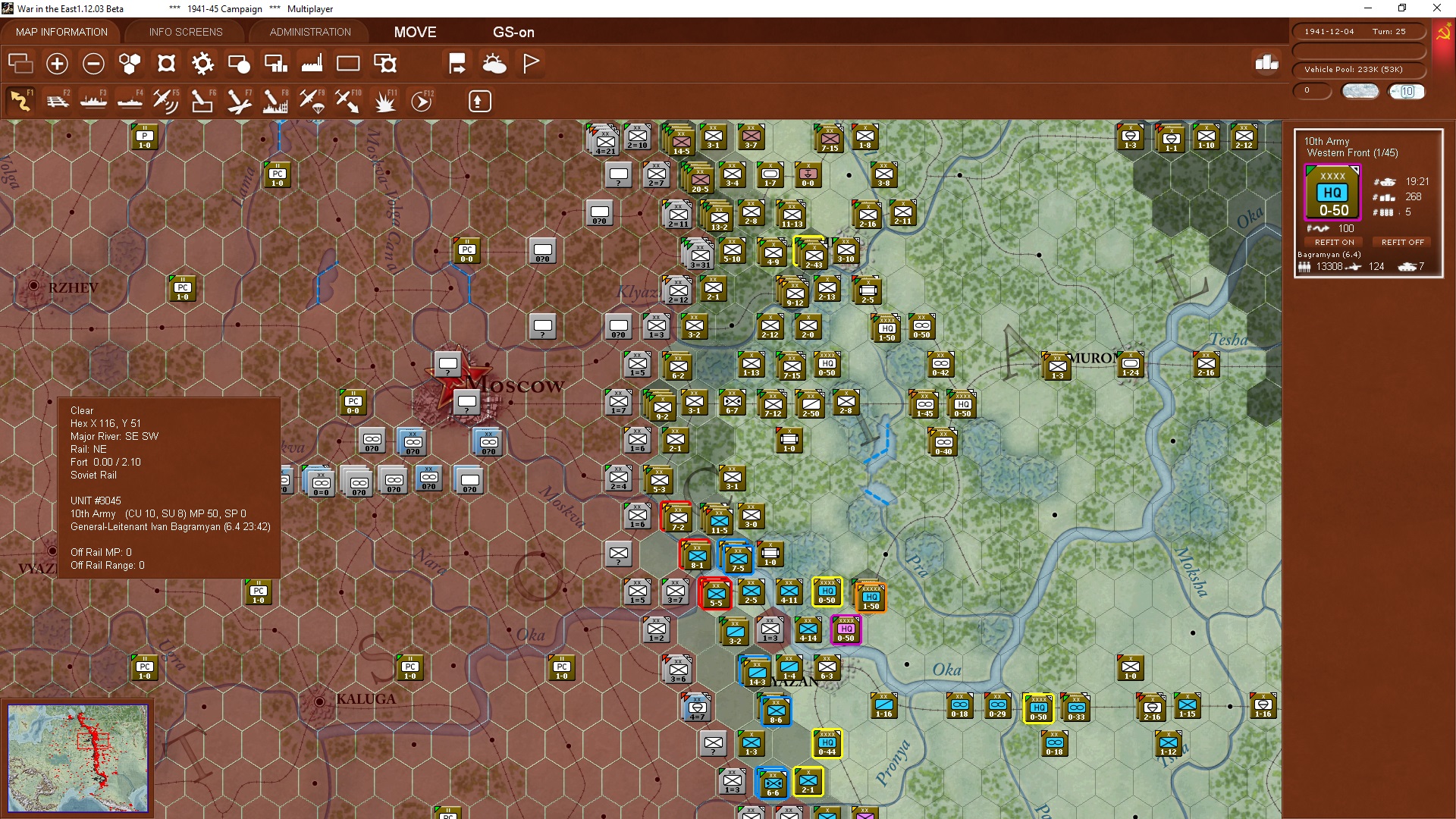Click the Soviet hammer and sickle flag
This screenshot has height=819, width=1456.
1443,32
